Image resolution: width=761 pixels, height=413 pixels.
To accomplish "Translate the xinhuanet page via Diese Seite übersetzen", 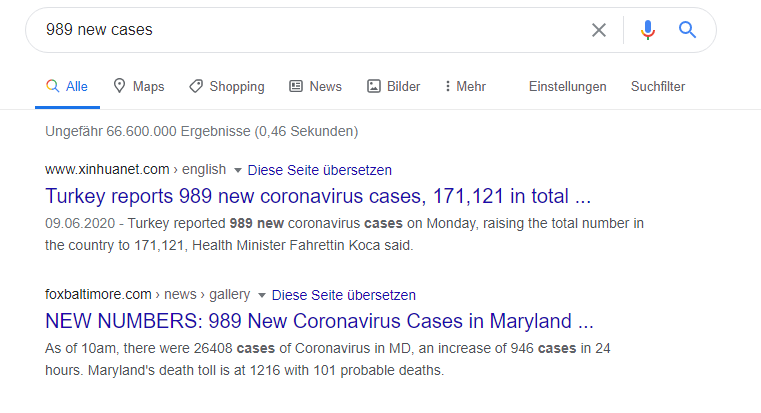I will click(319, 170).
